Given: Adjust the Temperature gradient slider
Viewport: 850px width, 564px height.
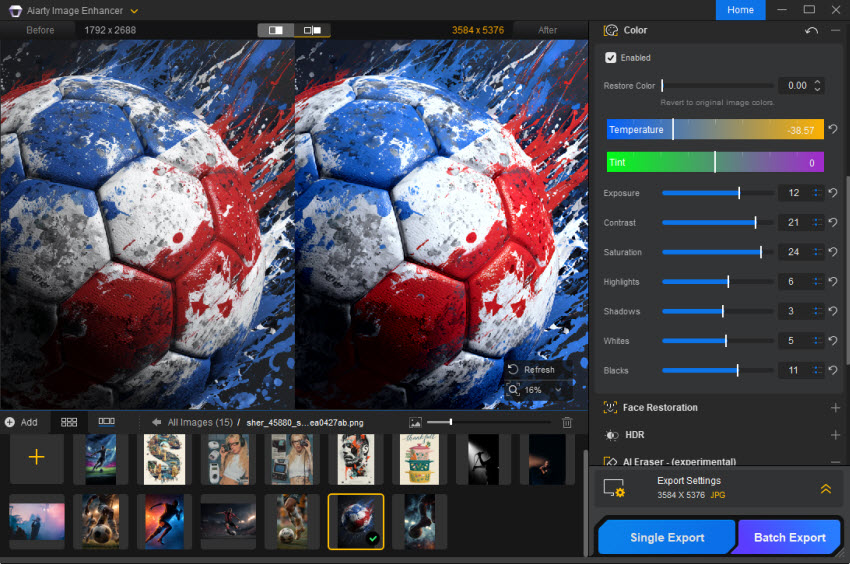Looking at the screenshot, I should pos(715,130).
